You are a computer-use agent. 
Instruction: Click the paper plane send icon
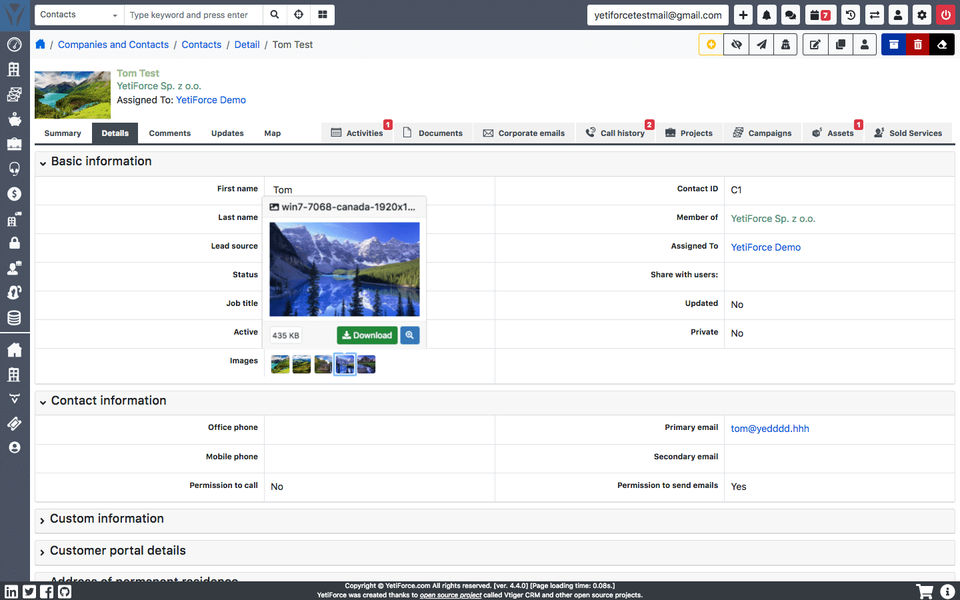pos(761,44)
